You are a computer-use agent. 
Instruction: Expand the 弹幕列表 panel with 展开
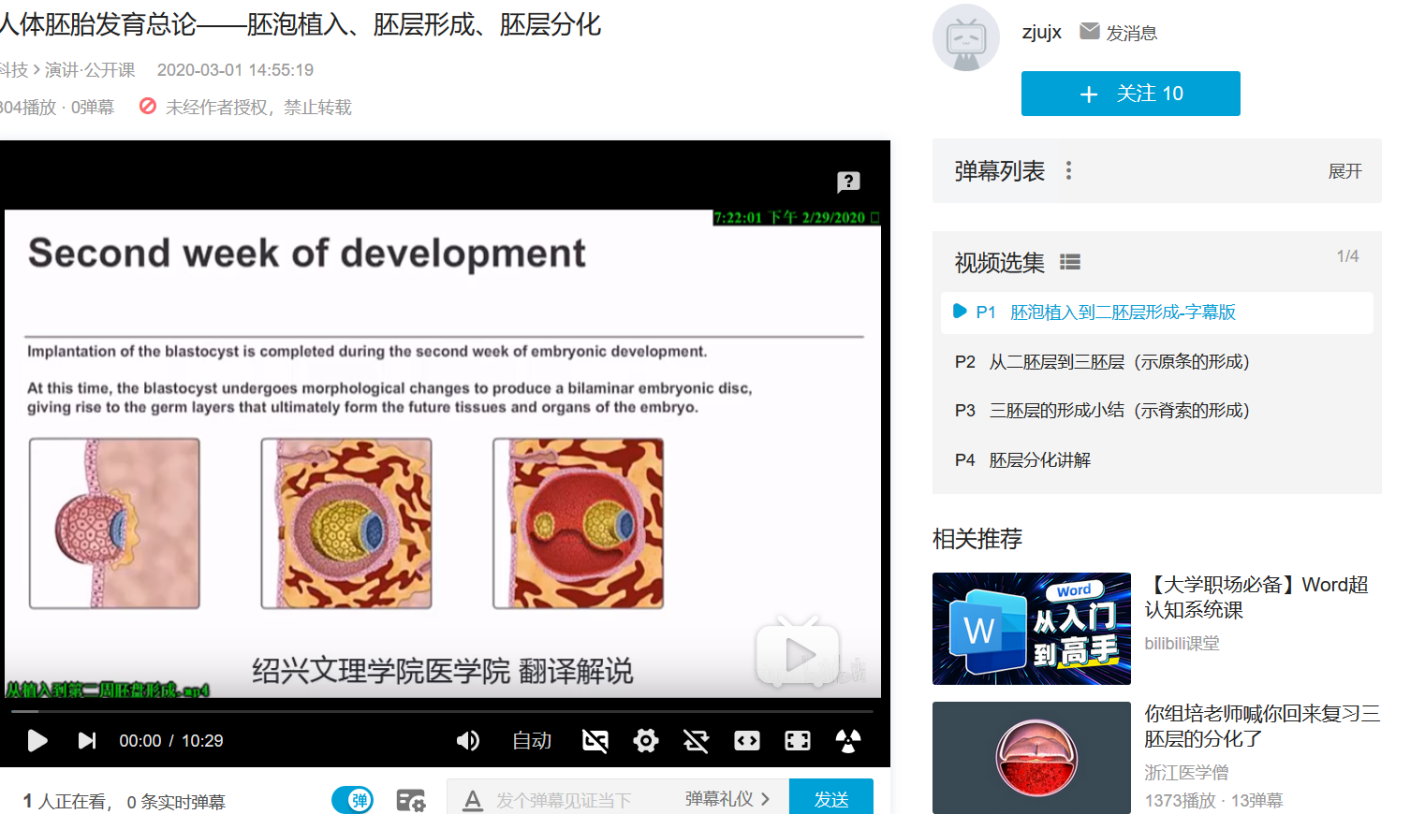1344,171
